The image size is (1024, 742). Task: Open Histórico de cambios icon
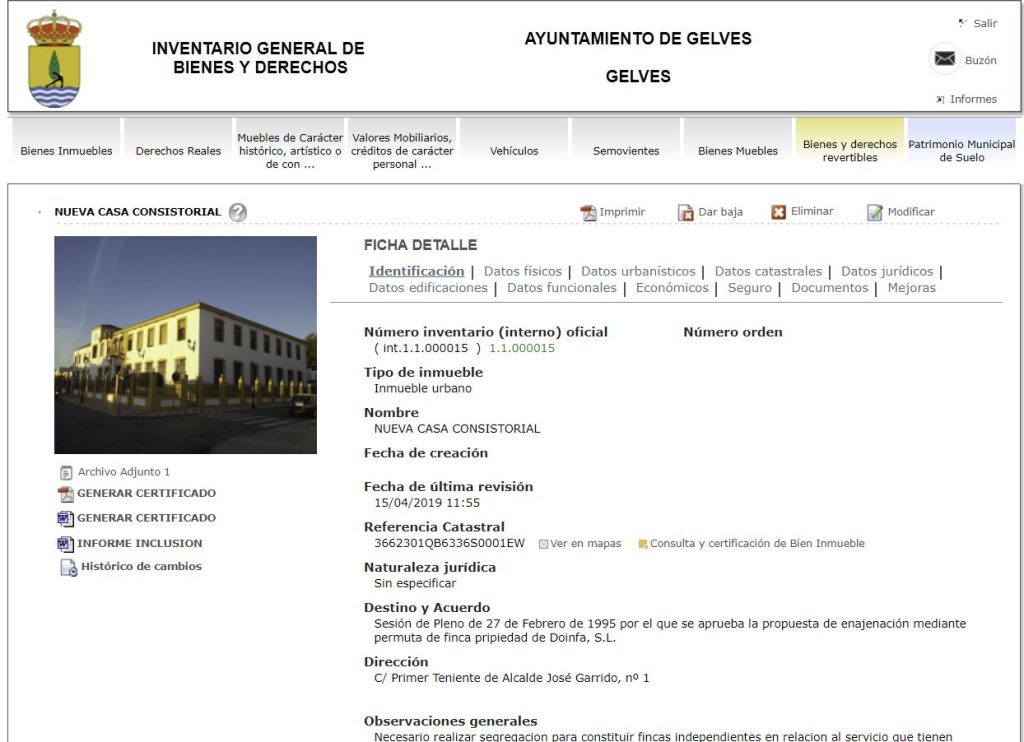(67, 567)
